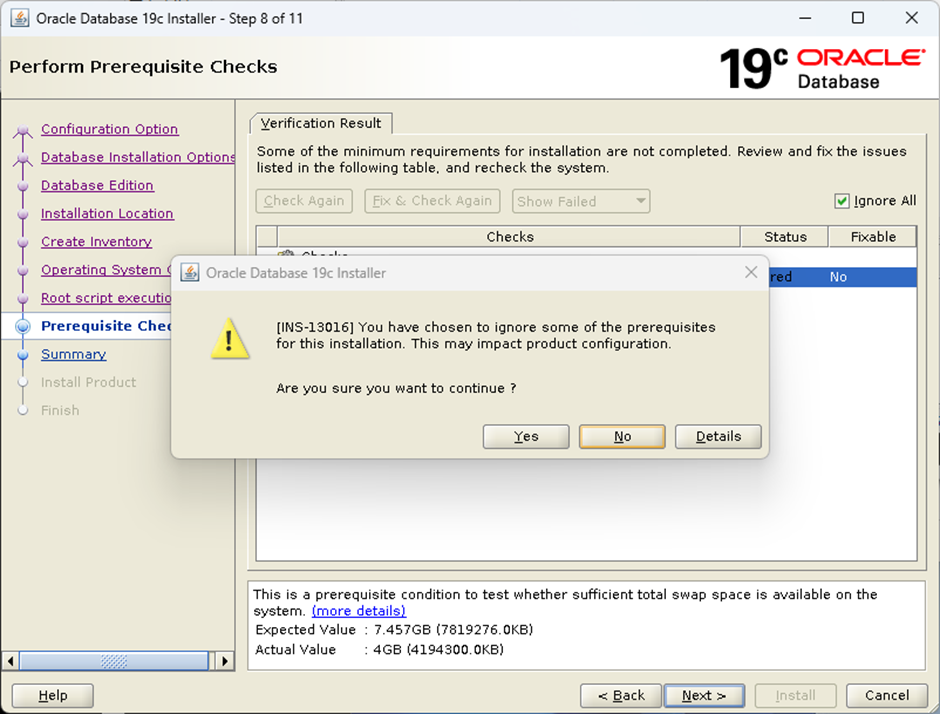Open the Database Edition step
This screenshot has width=940, height=714.
(x=97, y=185)
